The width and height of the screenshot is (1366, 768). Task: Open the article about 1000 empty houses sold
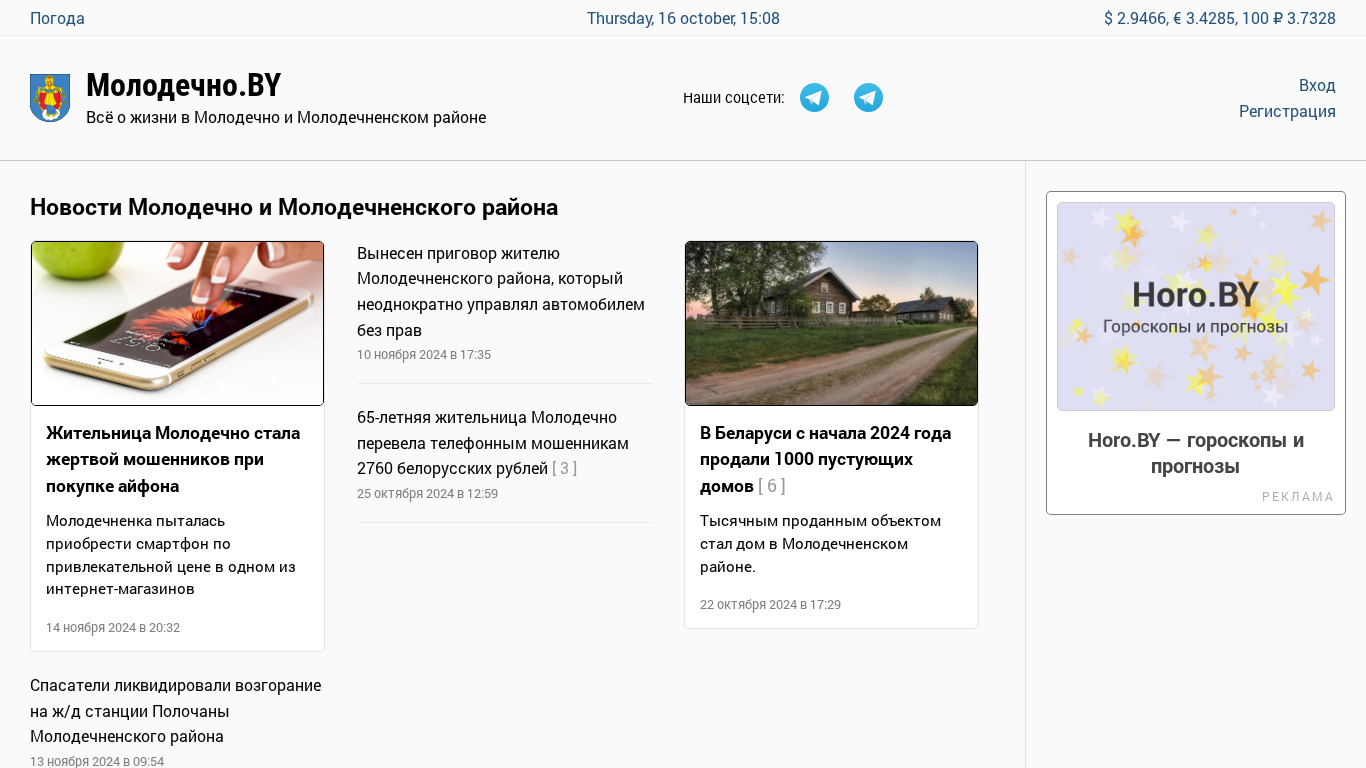click(825, 459)
